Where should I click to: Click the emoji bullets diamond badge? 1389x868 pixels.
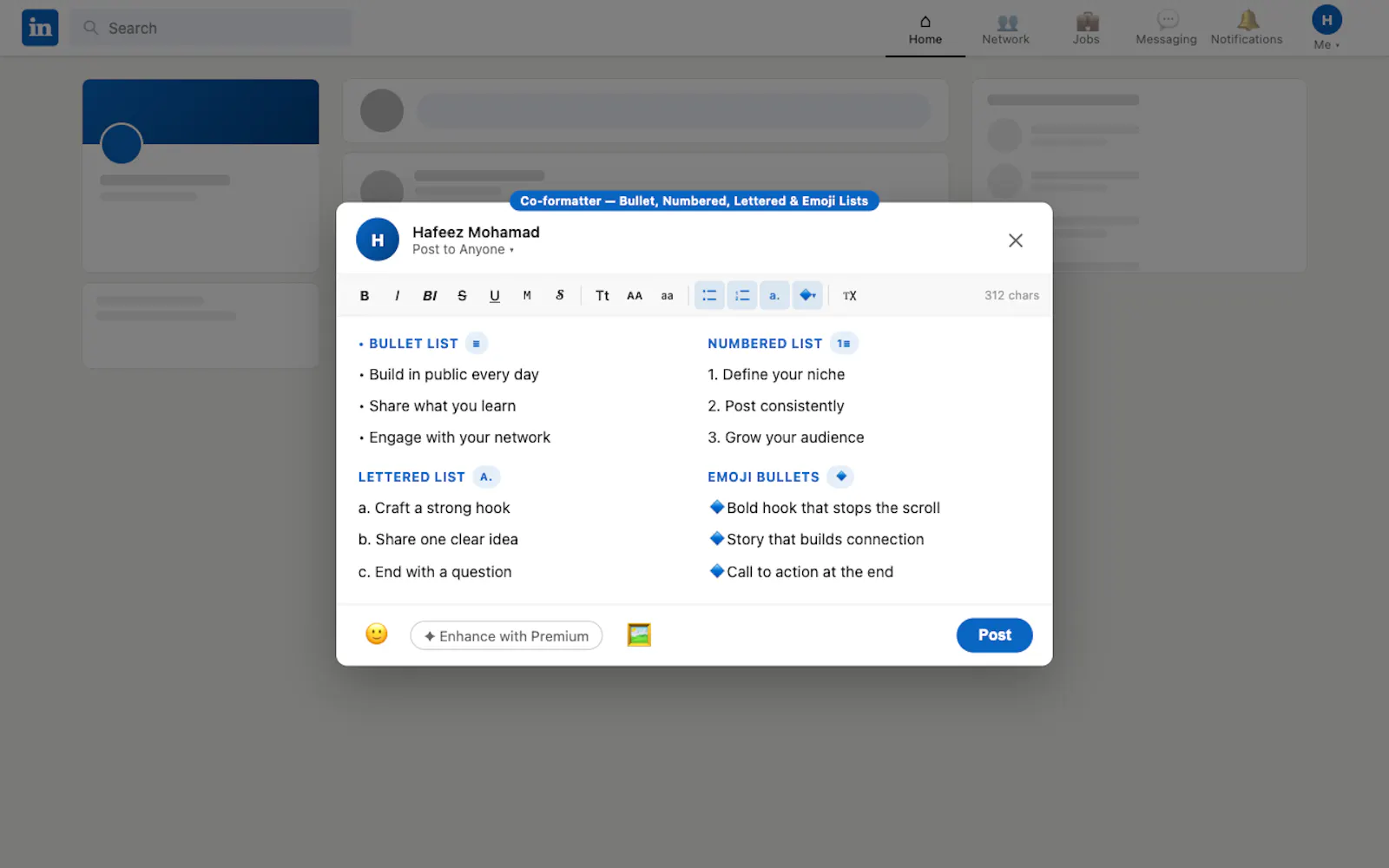pos(840,477)
